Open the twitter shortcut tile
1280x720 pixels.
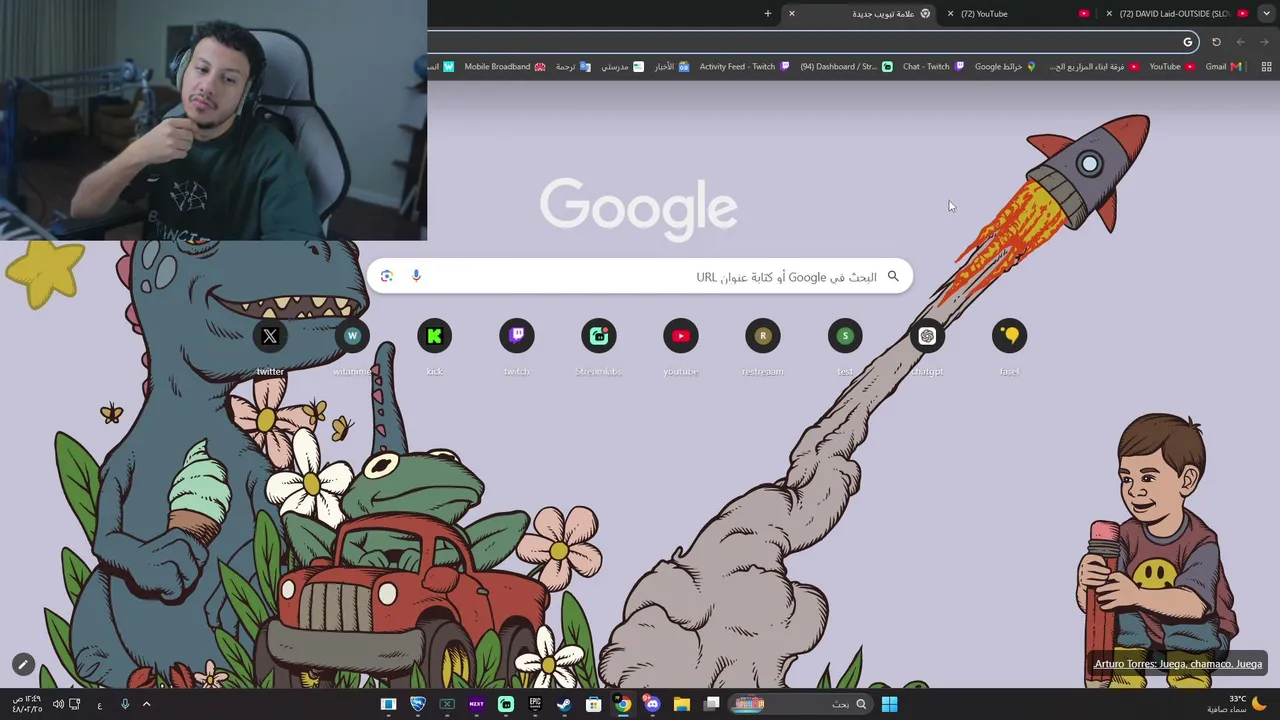coord(270,347)
